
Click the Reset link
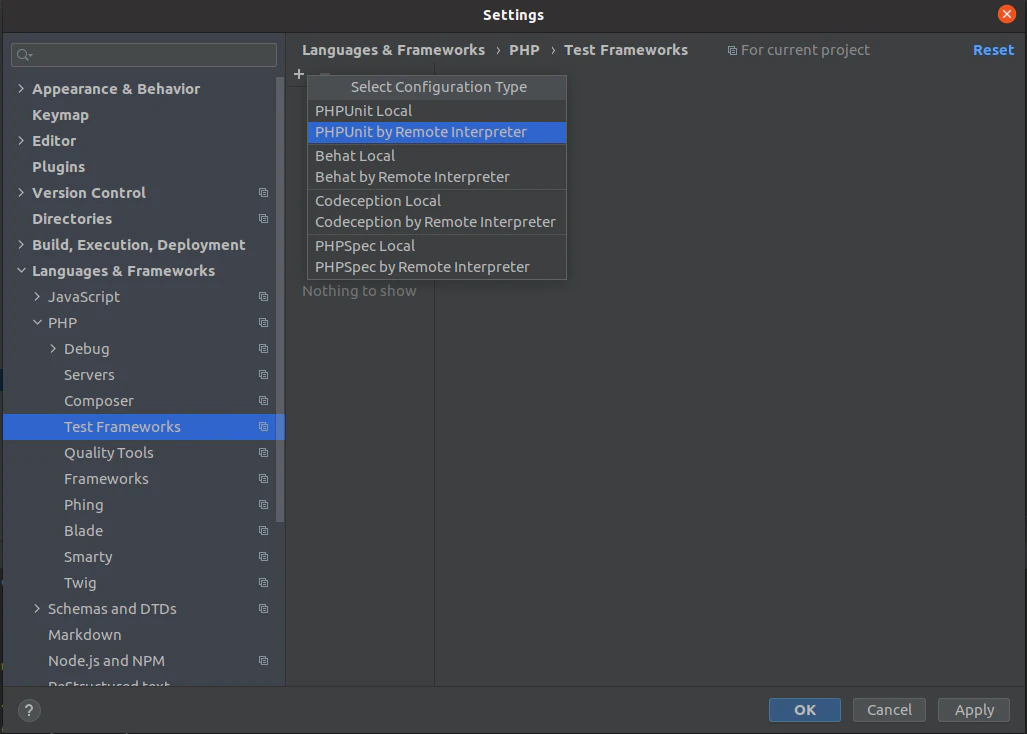[x=993, y=50]
